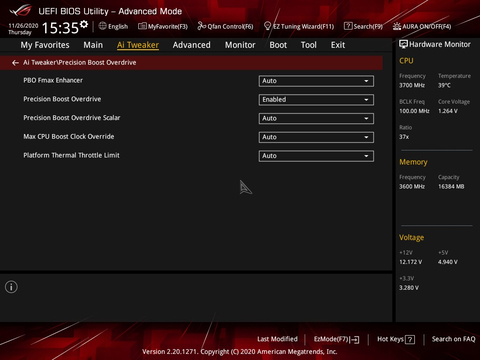Click the ROG logo icon
Image resolution: width=480 pixels, height=360 pixels.
tap(20, 11)
